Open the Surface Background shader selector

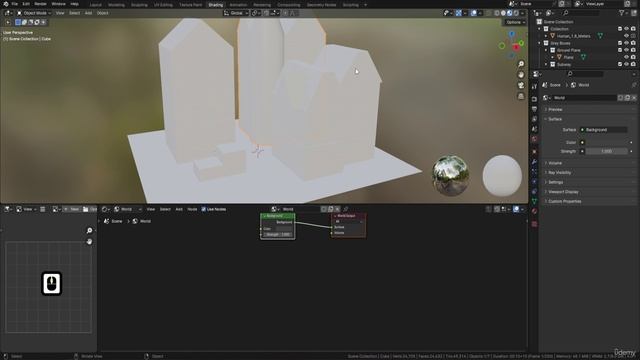[604, 130]
